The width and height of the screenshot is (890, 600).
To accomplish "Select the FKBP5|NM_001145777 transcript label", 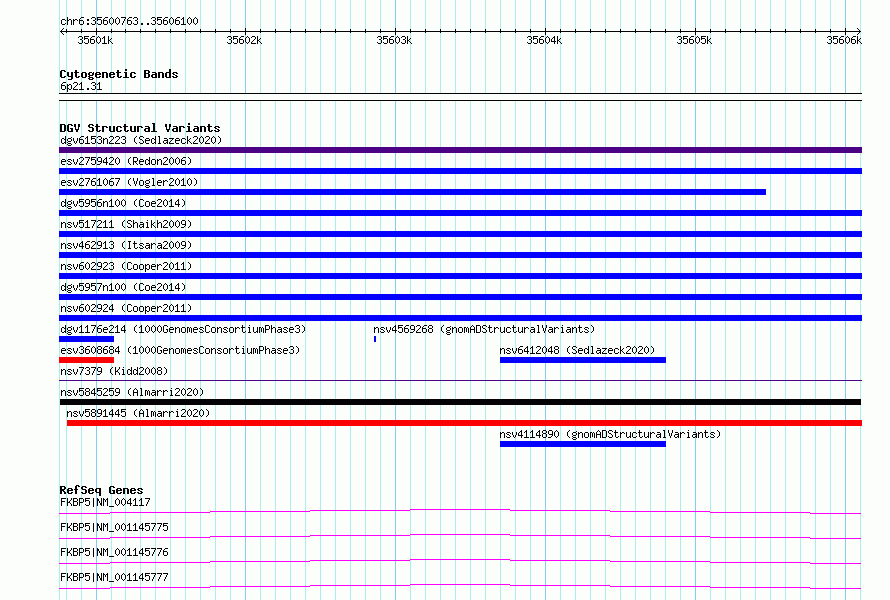I will (114, 577).
